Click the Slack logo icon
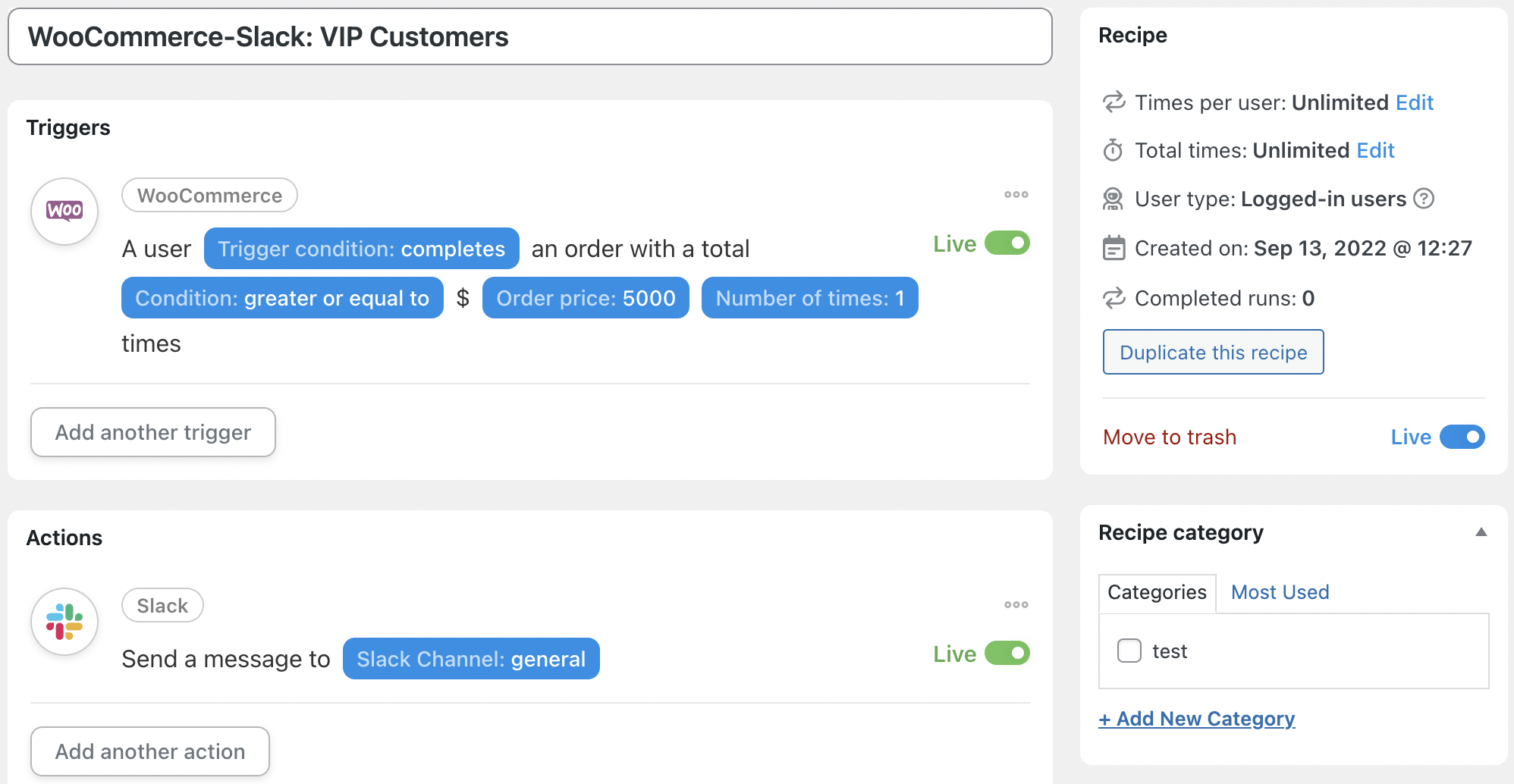The width and height of the screenshot is (1514, 784). [x=64, y=621]
